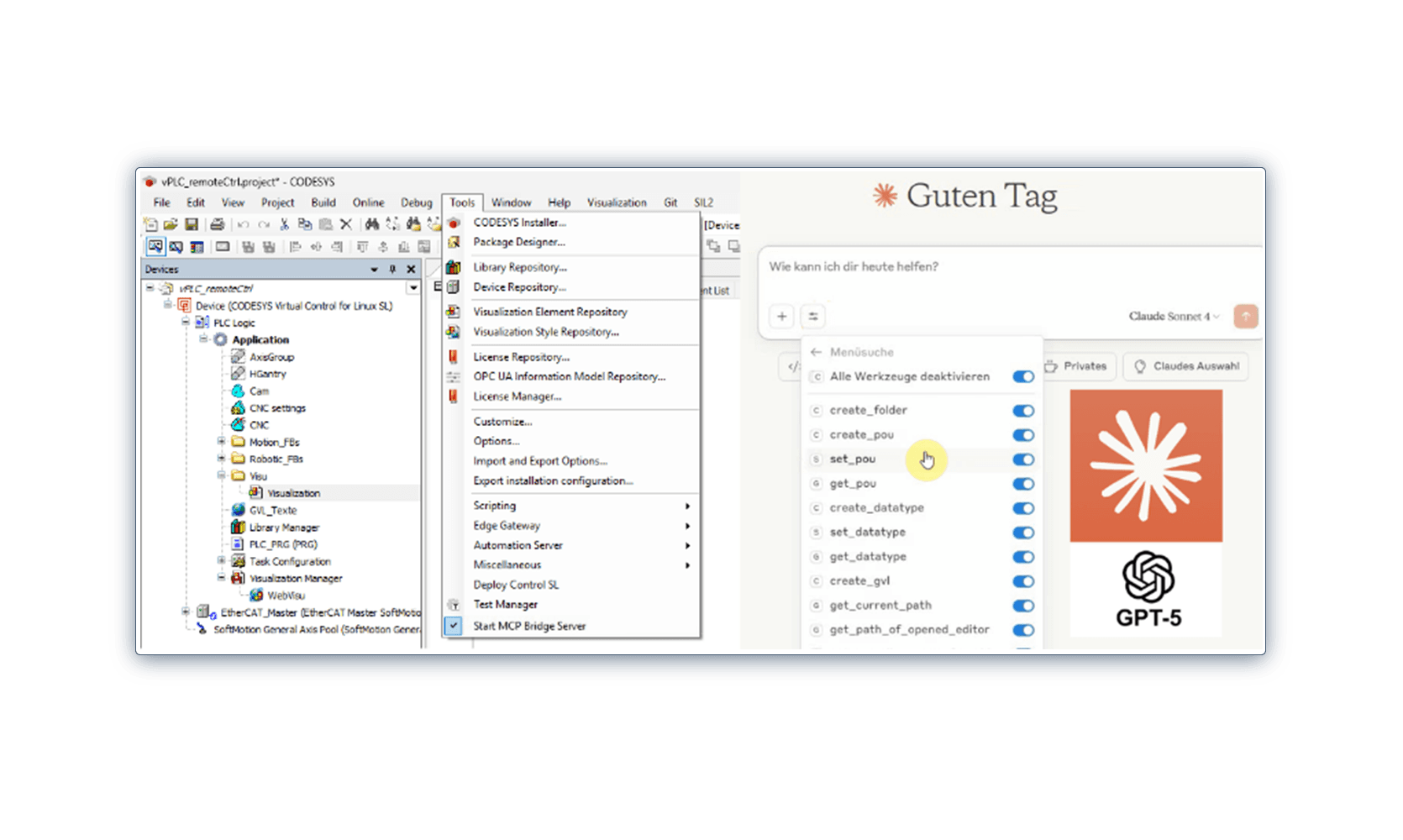Click the Open project folder icon
1403x840 pixels.
pos(171,224)
